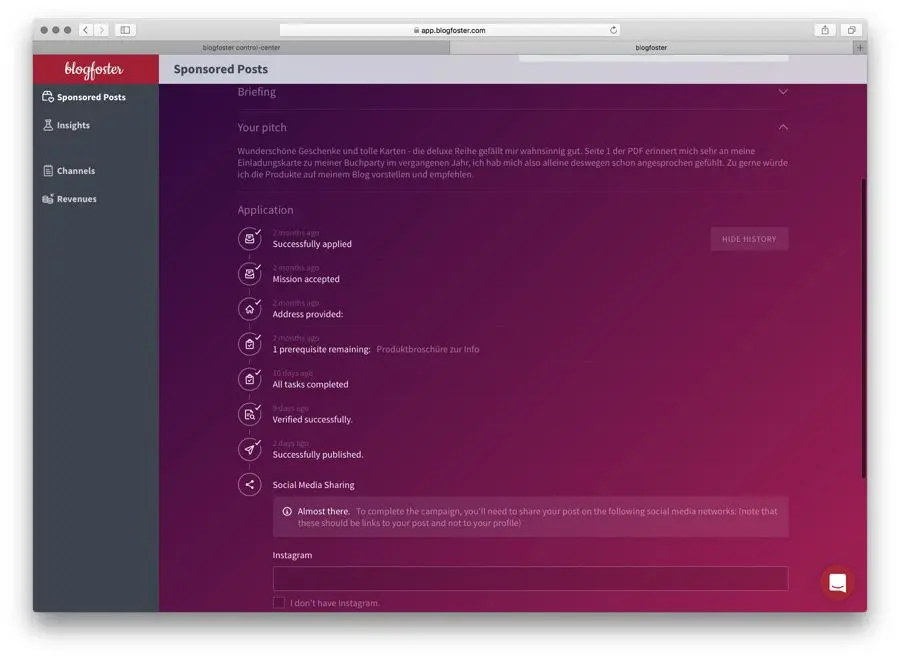The width and height of the screenshot is (900, 659).
Task: Click the Successfully applied step icon
Action: pyautogui.click(x=249, y=239)
